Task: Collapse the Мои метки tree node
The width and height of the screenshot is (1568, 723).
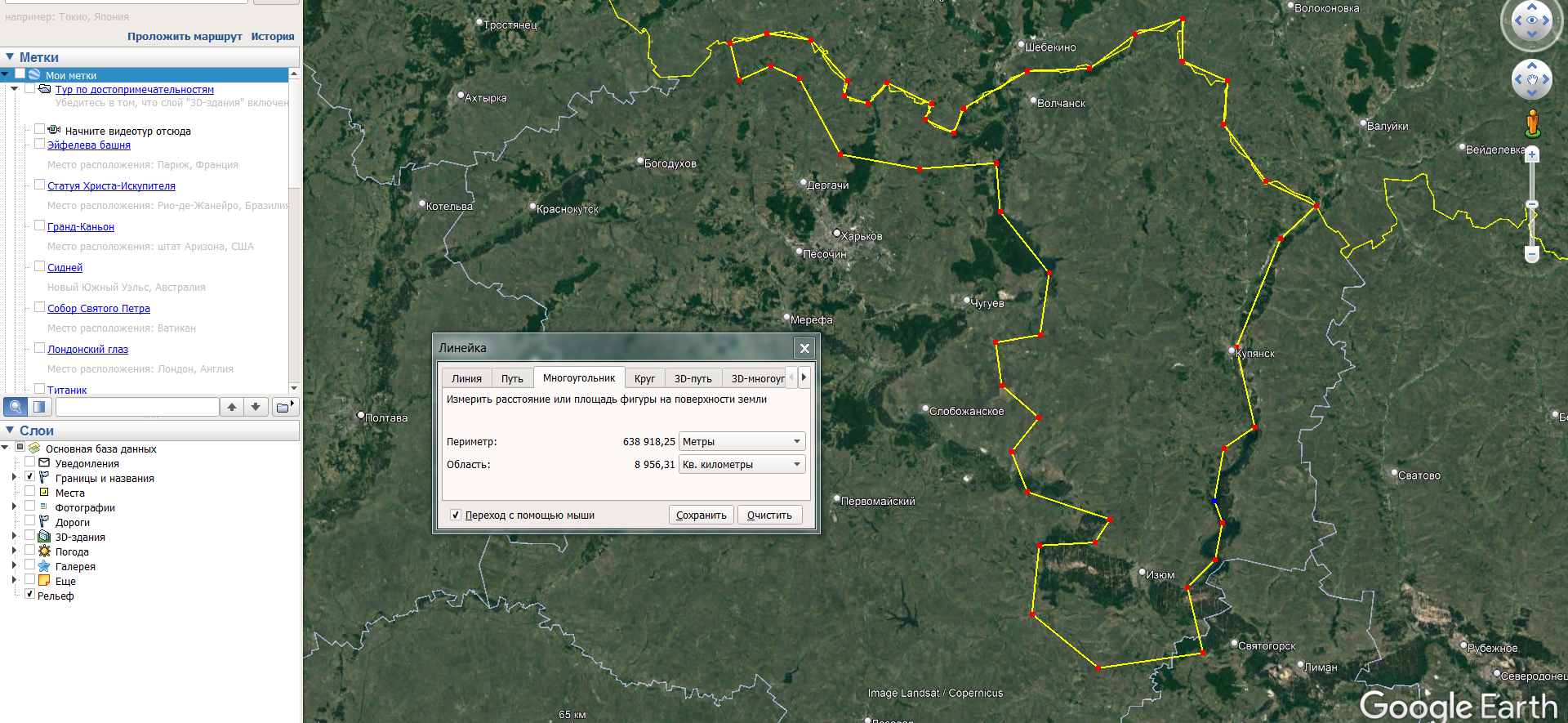Action: (x=5, y=74)
